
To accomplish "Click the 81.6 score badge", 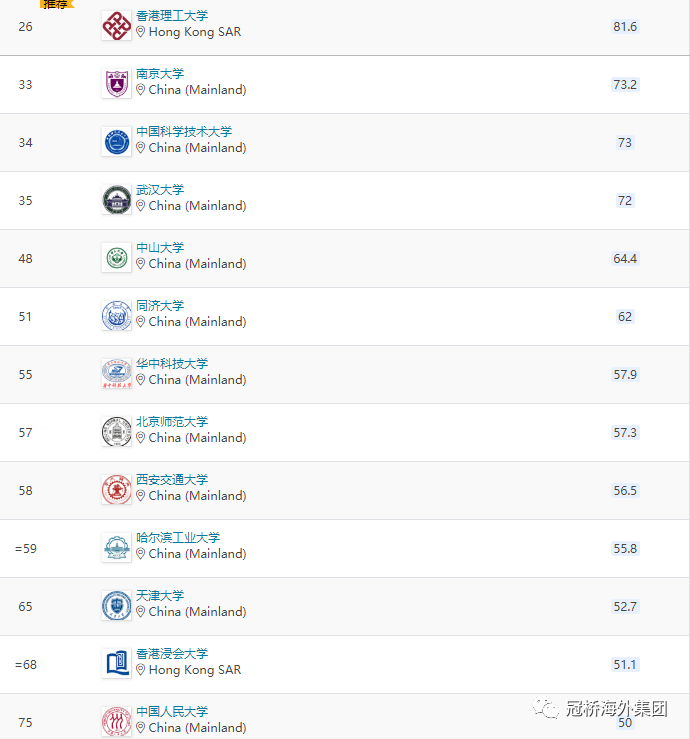I will 625,26.
